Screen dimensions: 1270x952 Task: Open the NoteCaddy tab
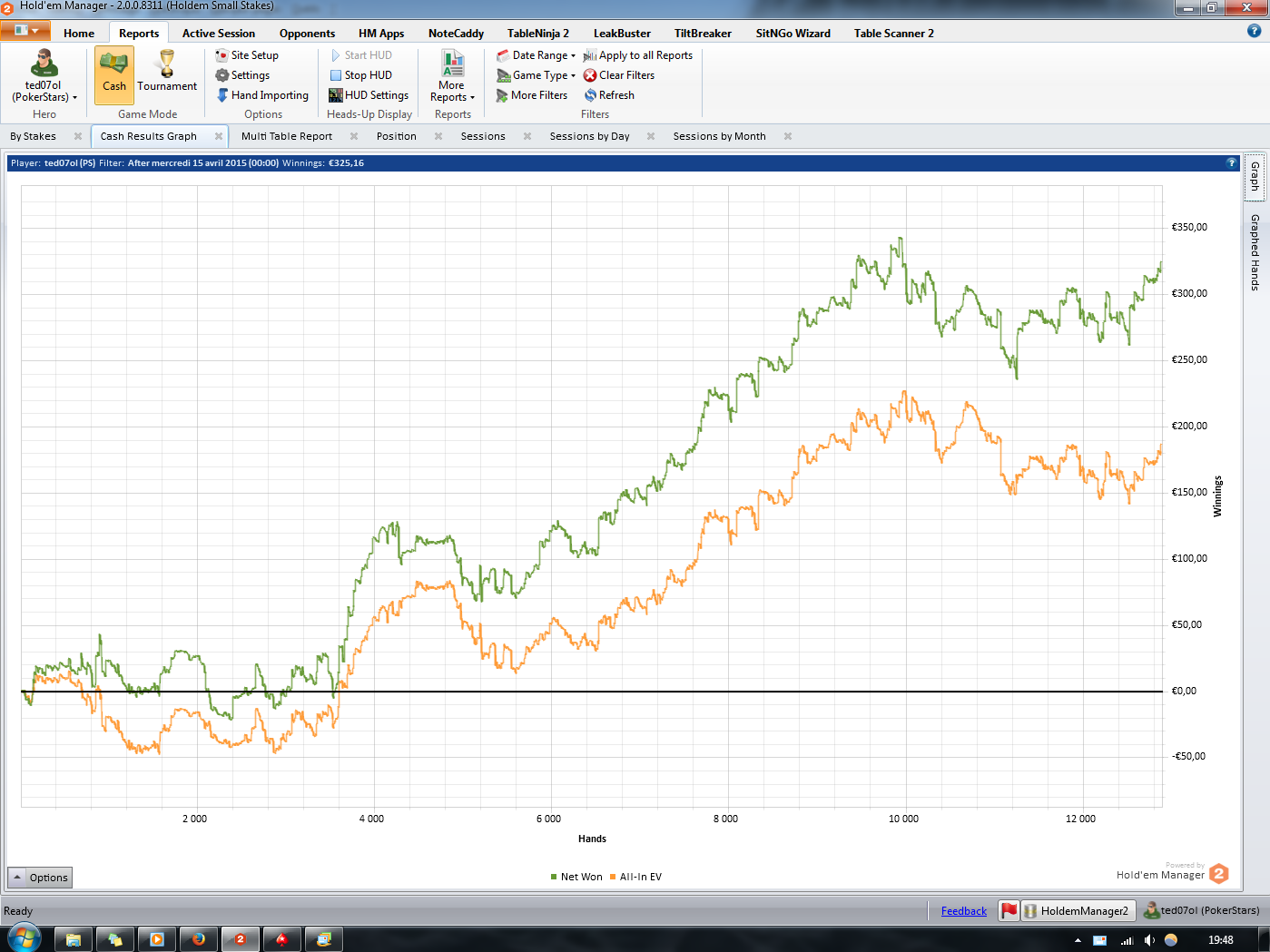coord(456,34)
